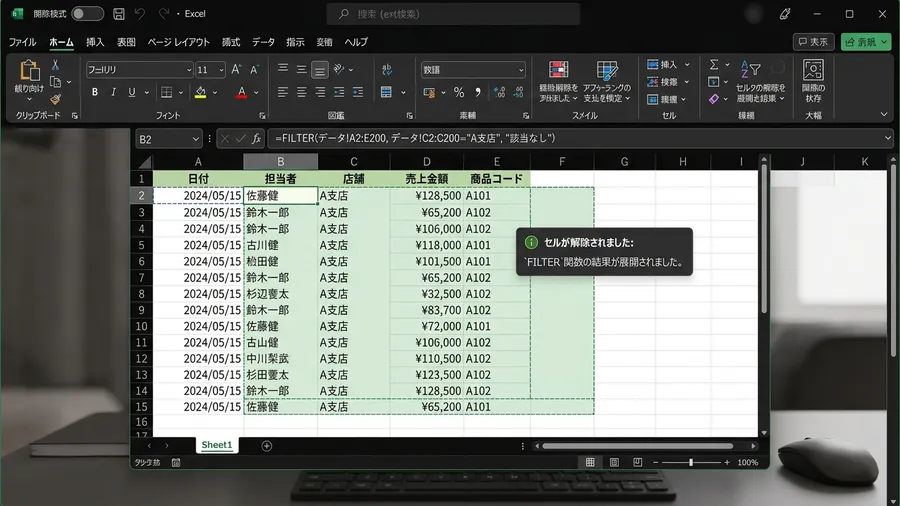Increase font size with large A
Viewport: 900px width, 506px height.
pyautogui.click(x=236, y=69)
